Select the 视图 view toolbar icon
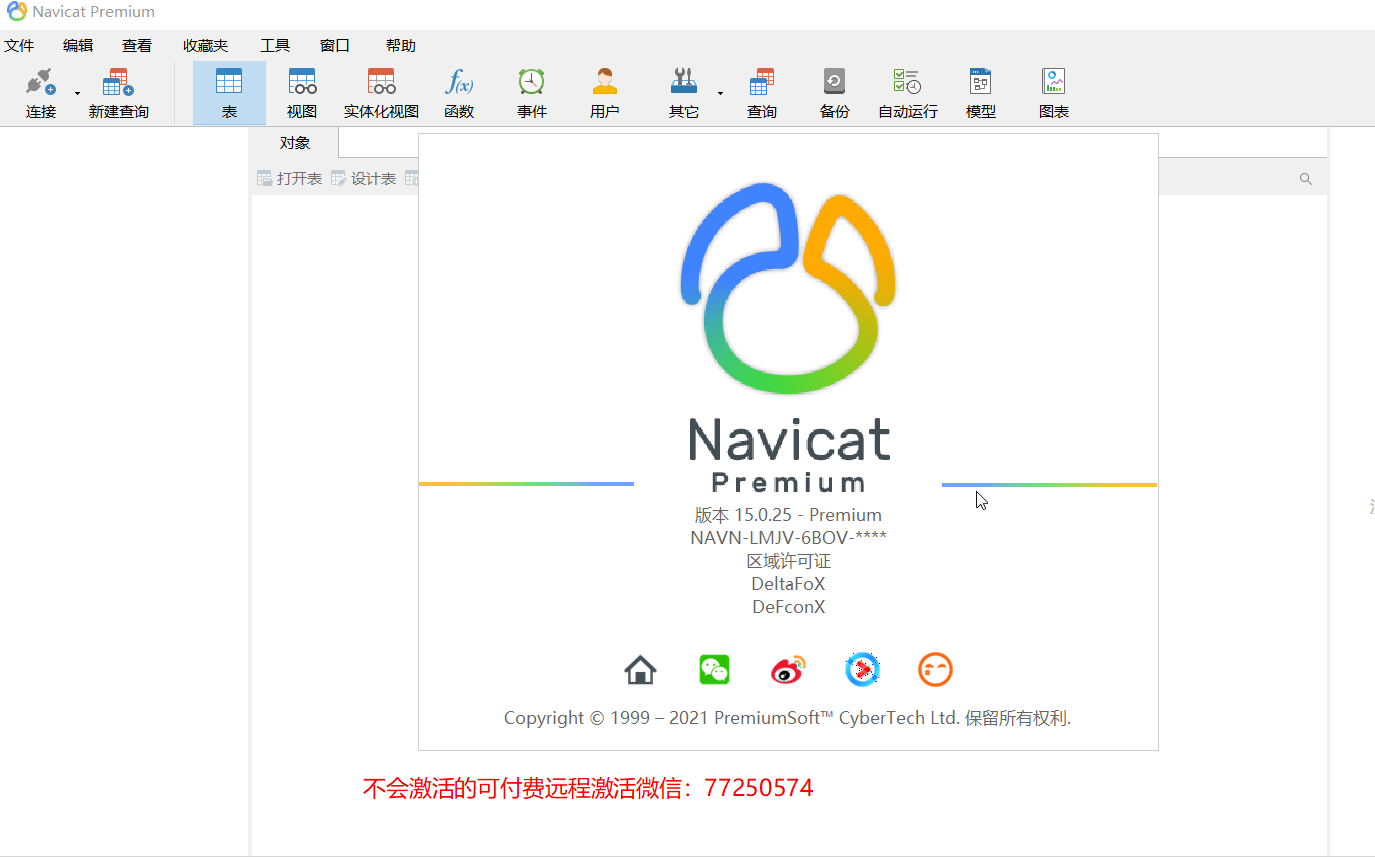The height and width of the screenshot is (857, 1375). [302, 81]
